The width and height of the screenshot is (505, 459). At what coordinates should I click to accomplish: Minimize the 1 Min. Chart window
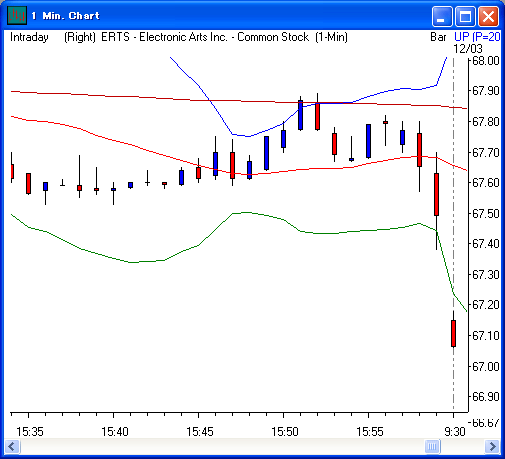pos(442,16)
